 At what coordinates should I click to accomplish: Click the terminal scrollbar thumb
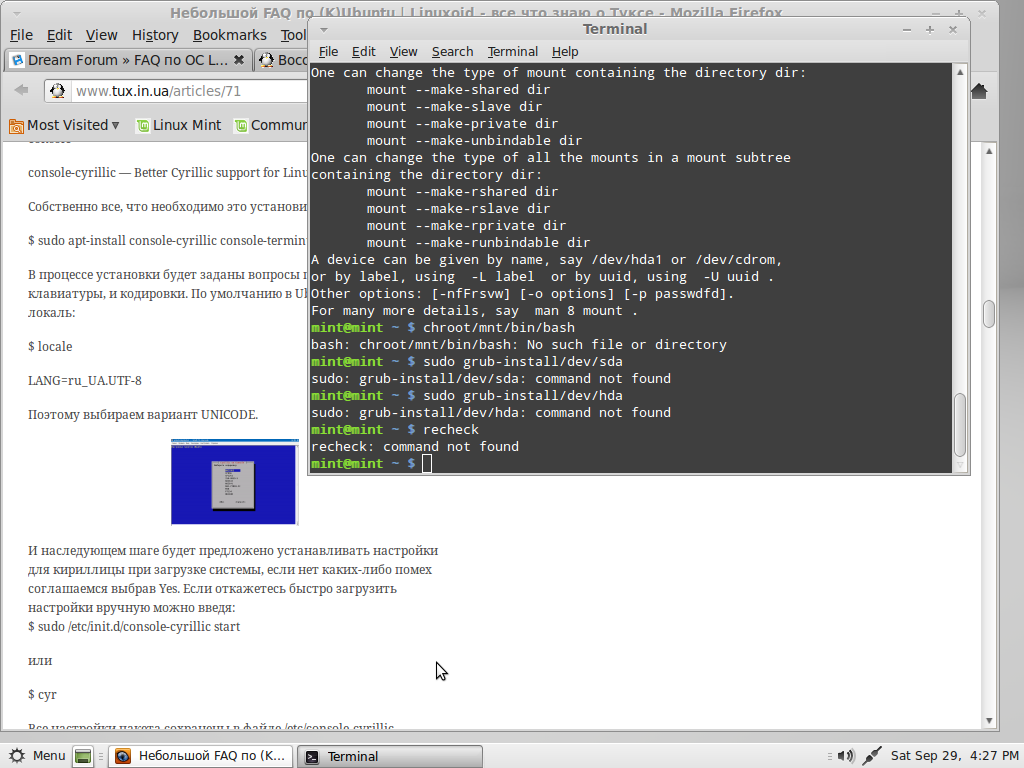[x=960, y=425]
